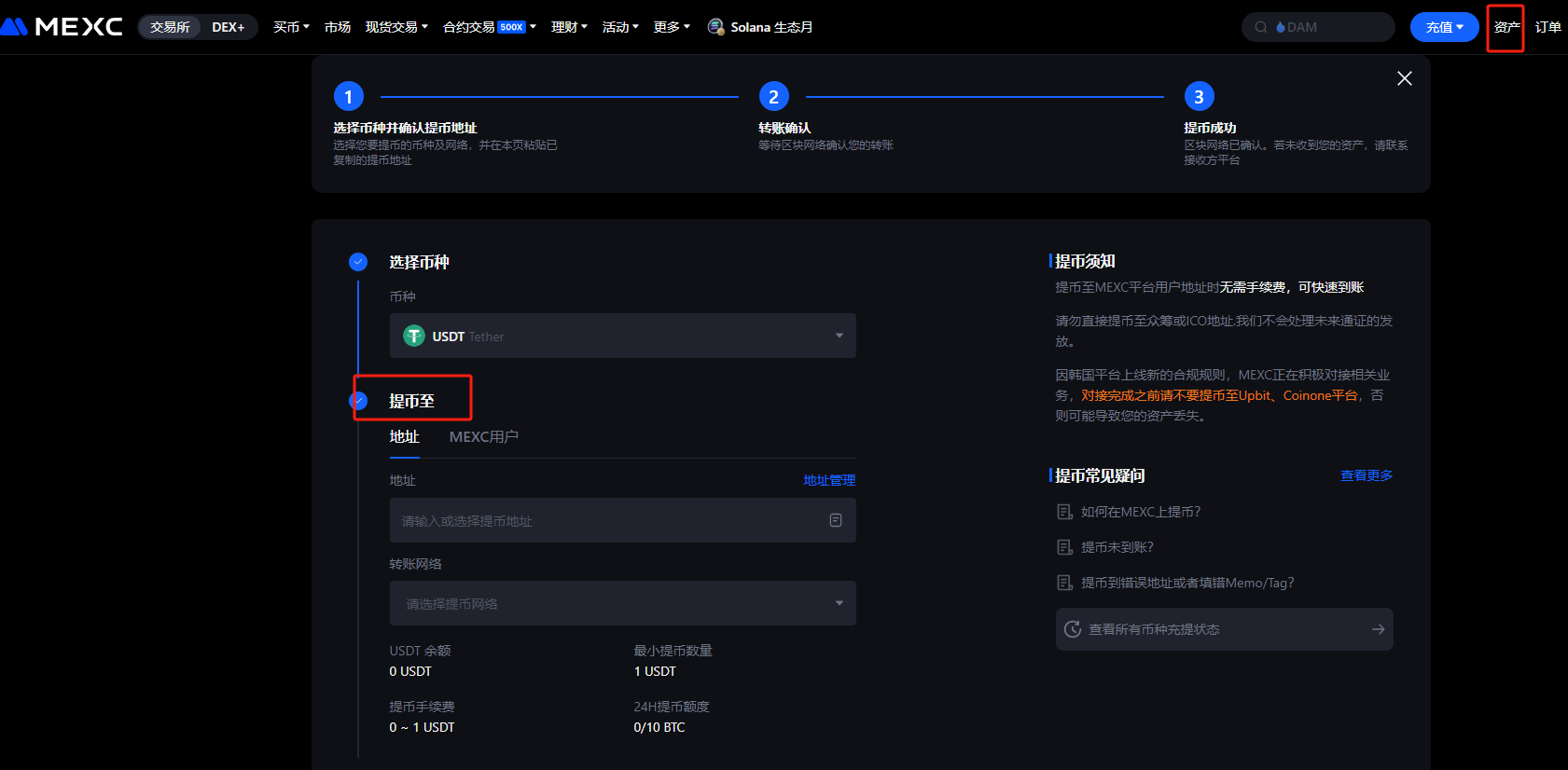The image size is (1568, 770).
Task: Open 订单 in top navigation
Action: pos(1548,27)
